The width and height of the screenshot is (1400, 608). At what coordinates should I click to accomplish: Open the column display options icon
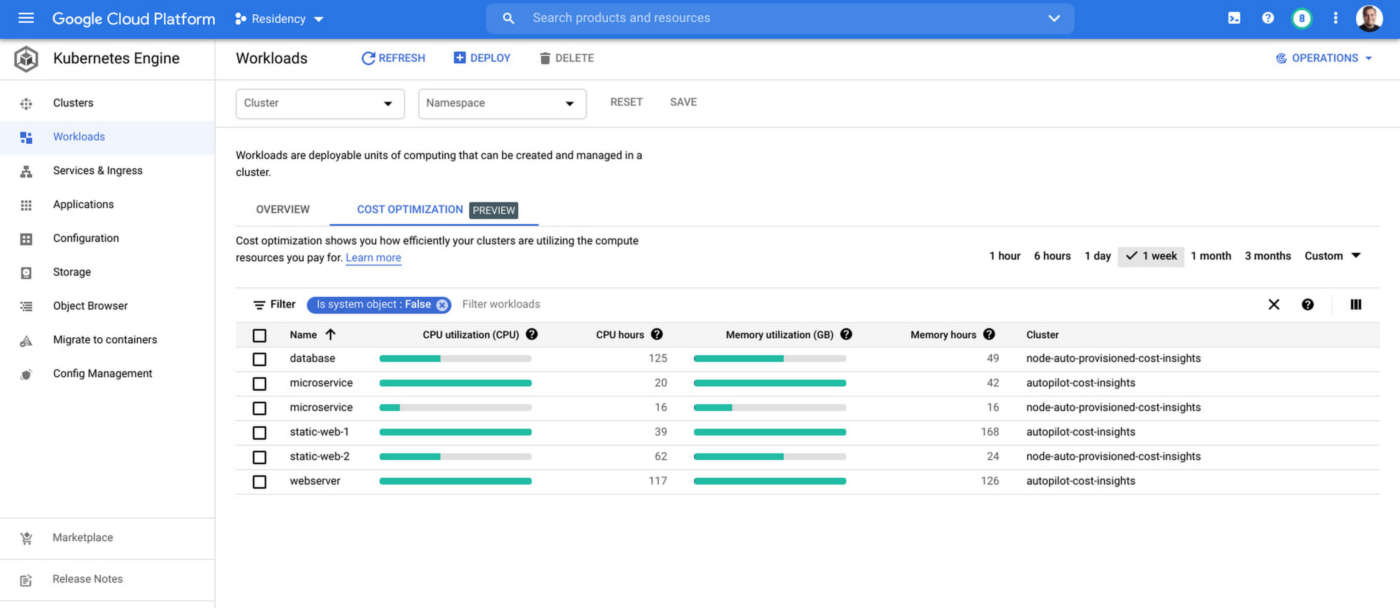point(1356,305)
